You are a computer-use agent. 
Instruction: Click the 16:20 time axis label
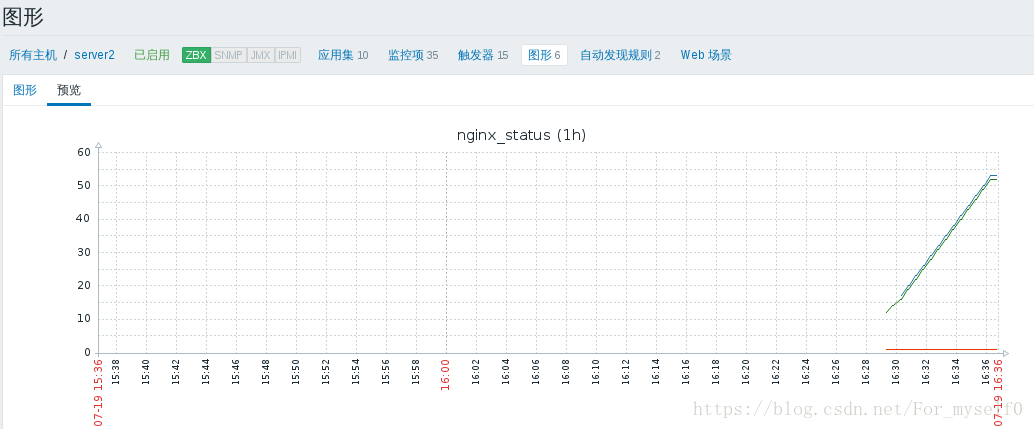[746, 371]
